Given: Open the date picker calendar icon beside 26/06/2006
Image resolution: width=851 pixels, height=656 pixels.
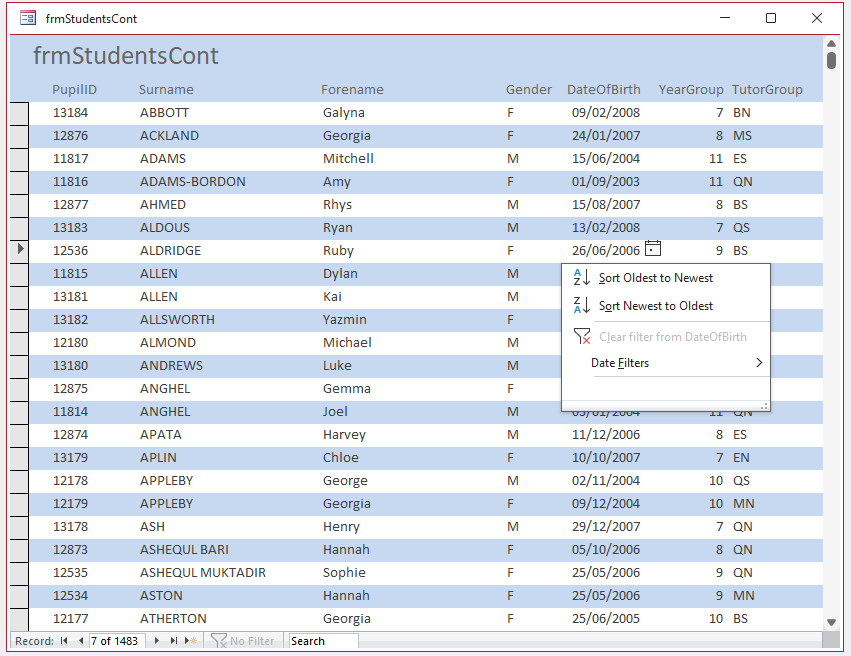Looking at the screenshot, I should pos(653,249).
